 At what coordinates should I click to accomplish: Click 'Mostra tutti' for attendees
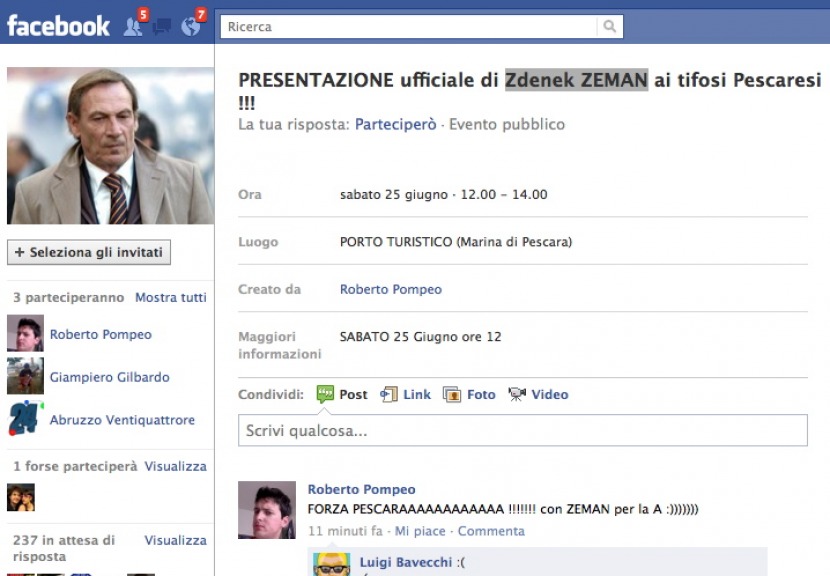click(170, 298)
